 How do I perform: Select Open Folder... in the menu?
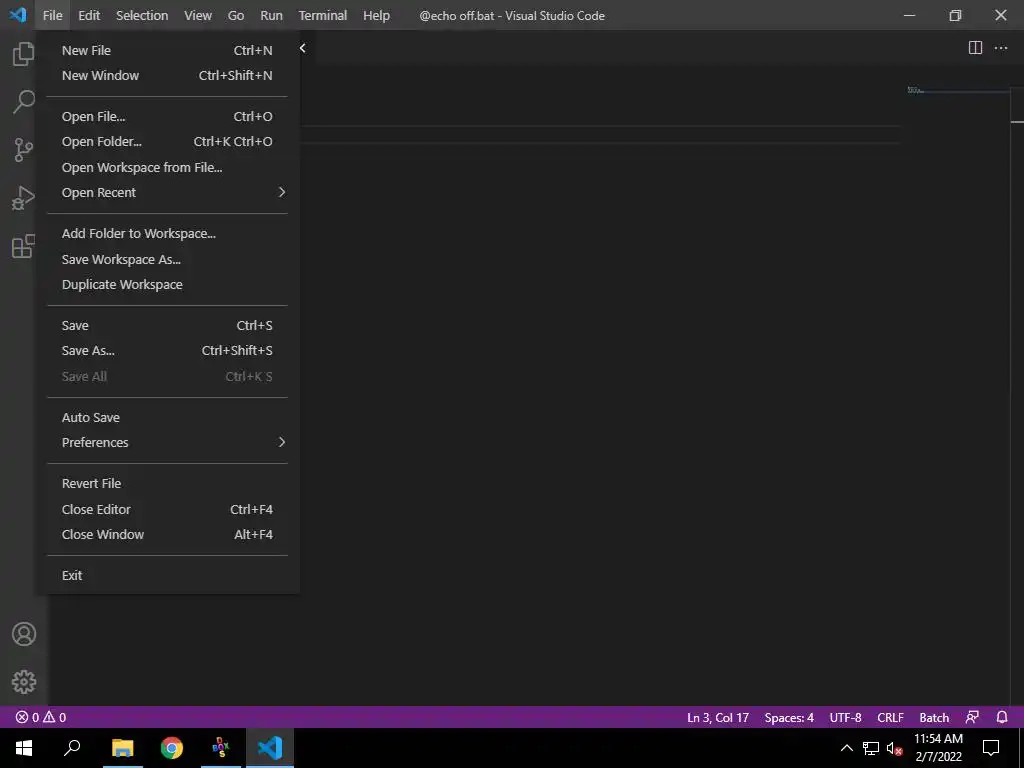click(x=167, y=142)
